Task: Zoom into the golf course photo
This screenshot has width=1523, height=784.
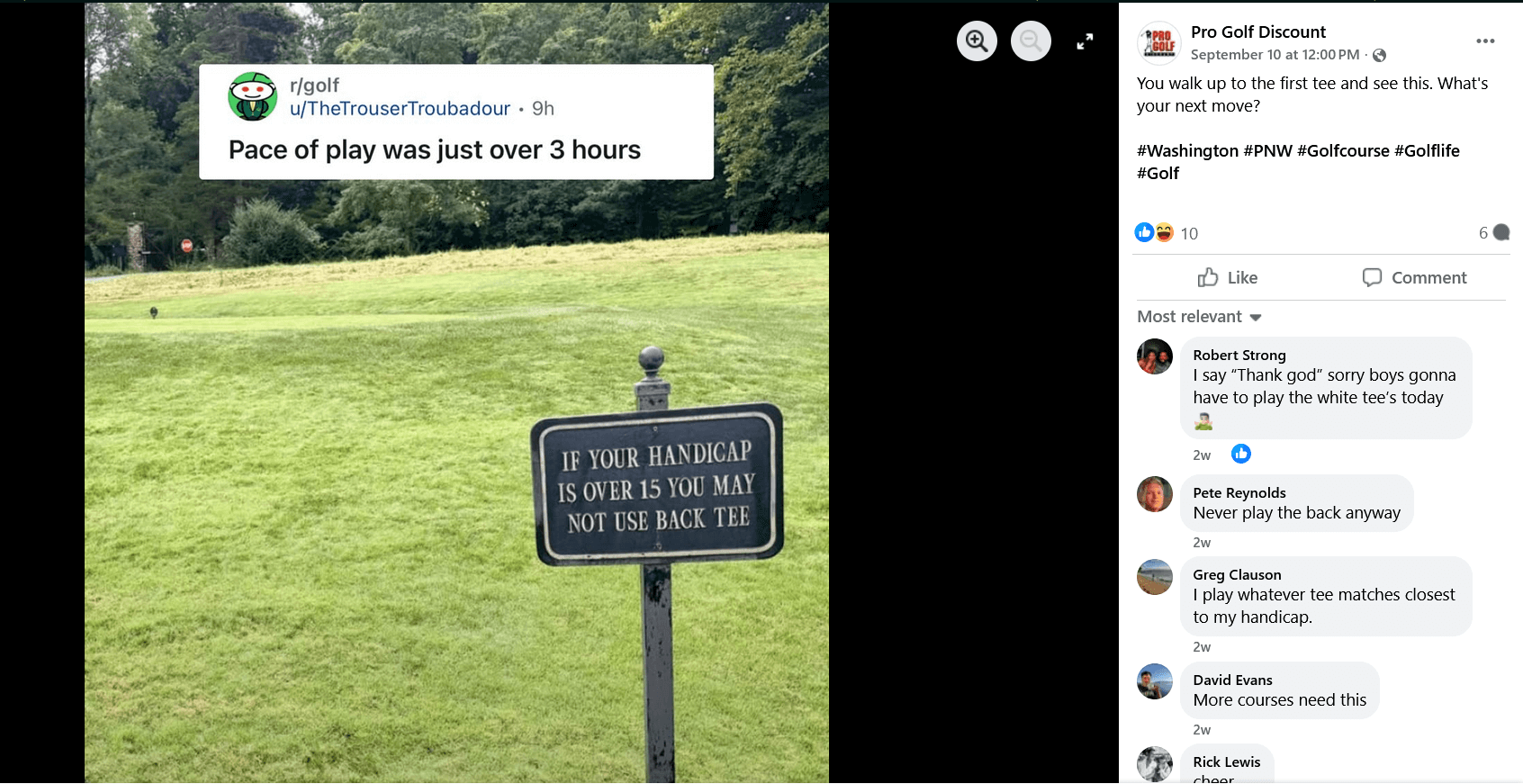Action: pos(977,41)
